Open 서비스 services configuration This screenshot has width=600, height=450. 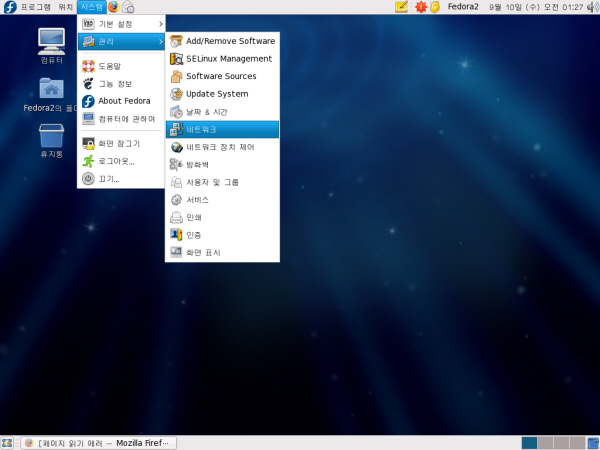(x=222, y=200)
